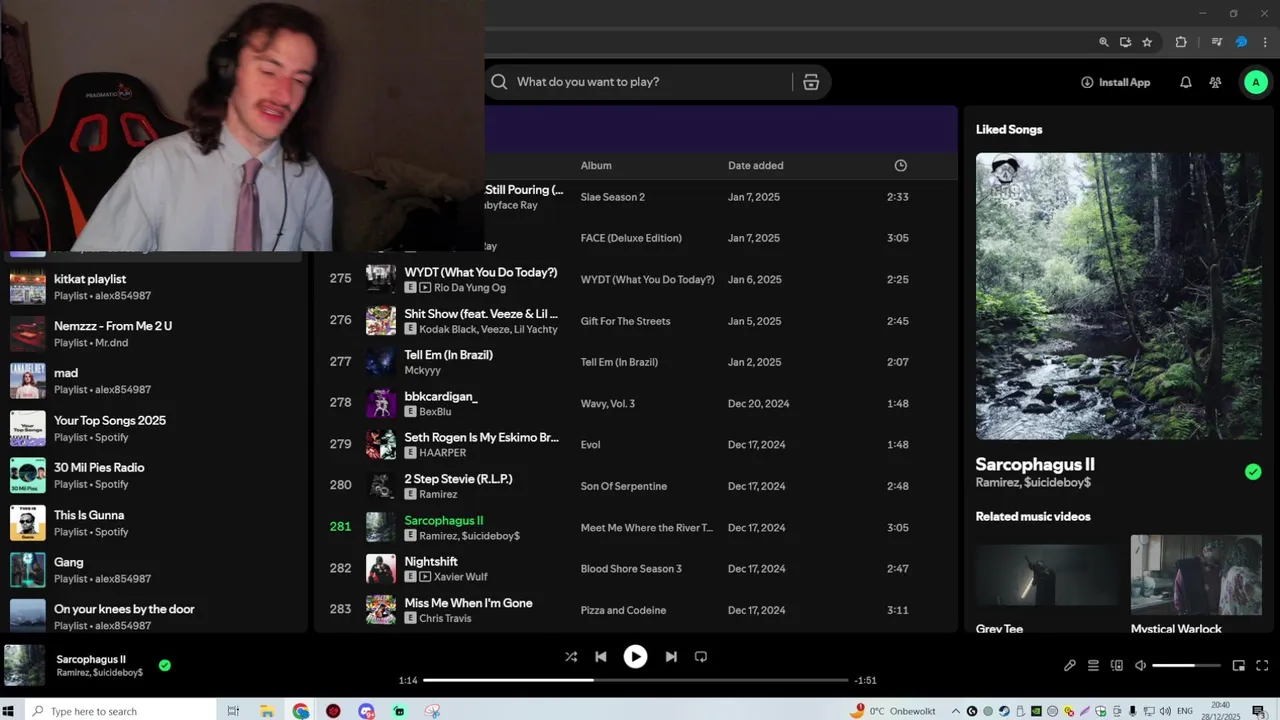
Task: Bookmark this page with the star
Action: click(x=1147, y=42)
